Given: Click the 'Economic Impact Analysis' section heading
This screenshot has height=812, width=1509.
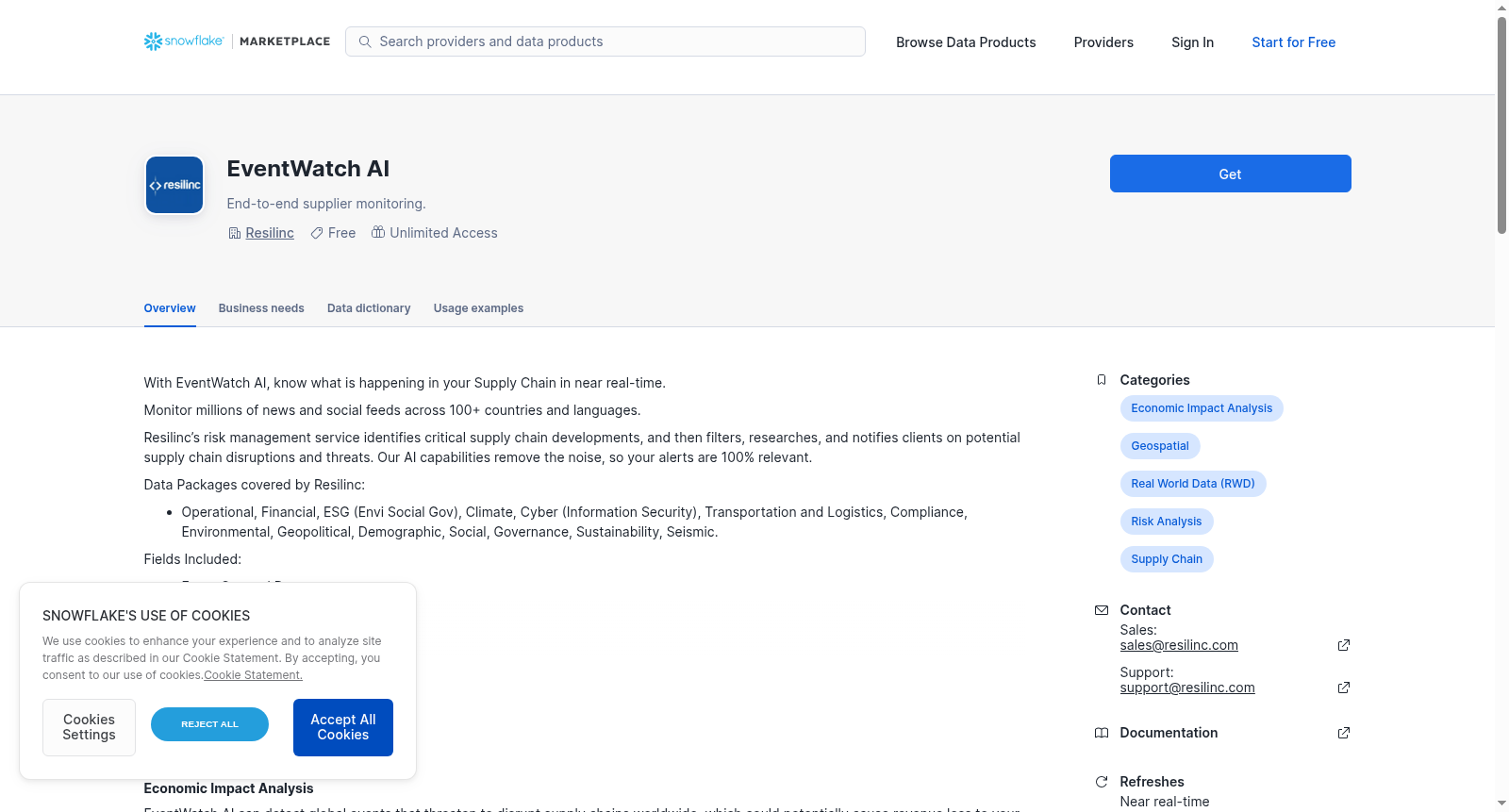Looking at the screenshot, I should pyautogui.click(x=228, y=788).
